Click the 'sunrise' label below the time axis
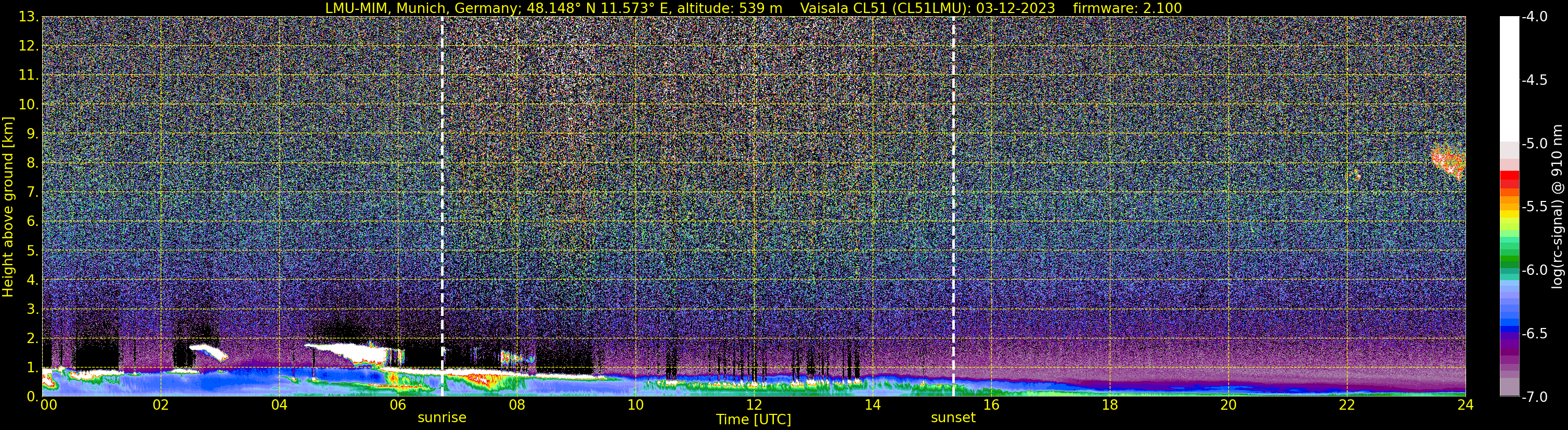 point(442,418)
